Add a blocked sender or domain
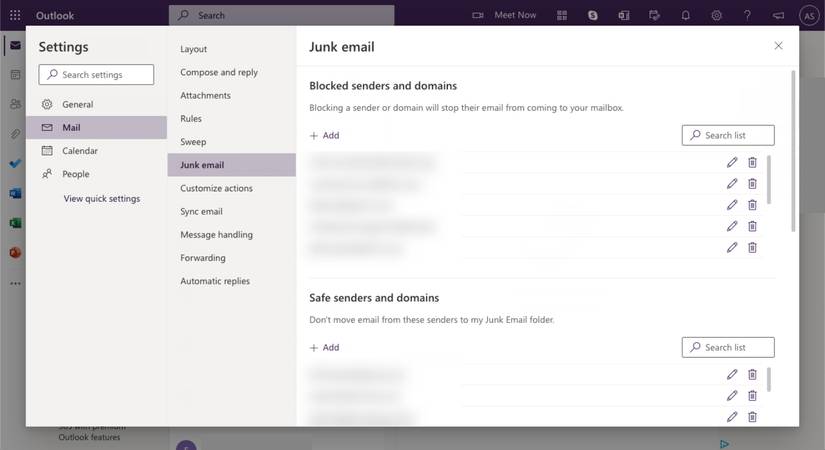 [325, 135]
